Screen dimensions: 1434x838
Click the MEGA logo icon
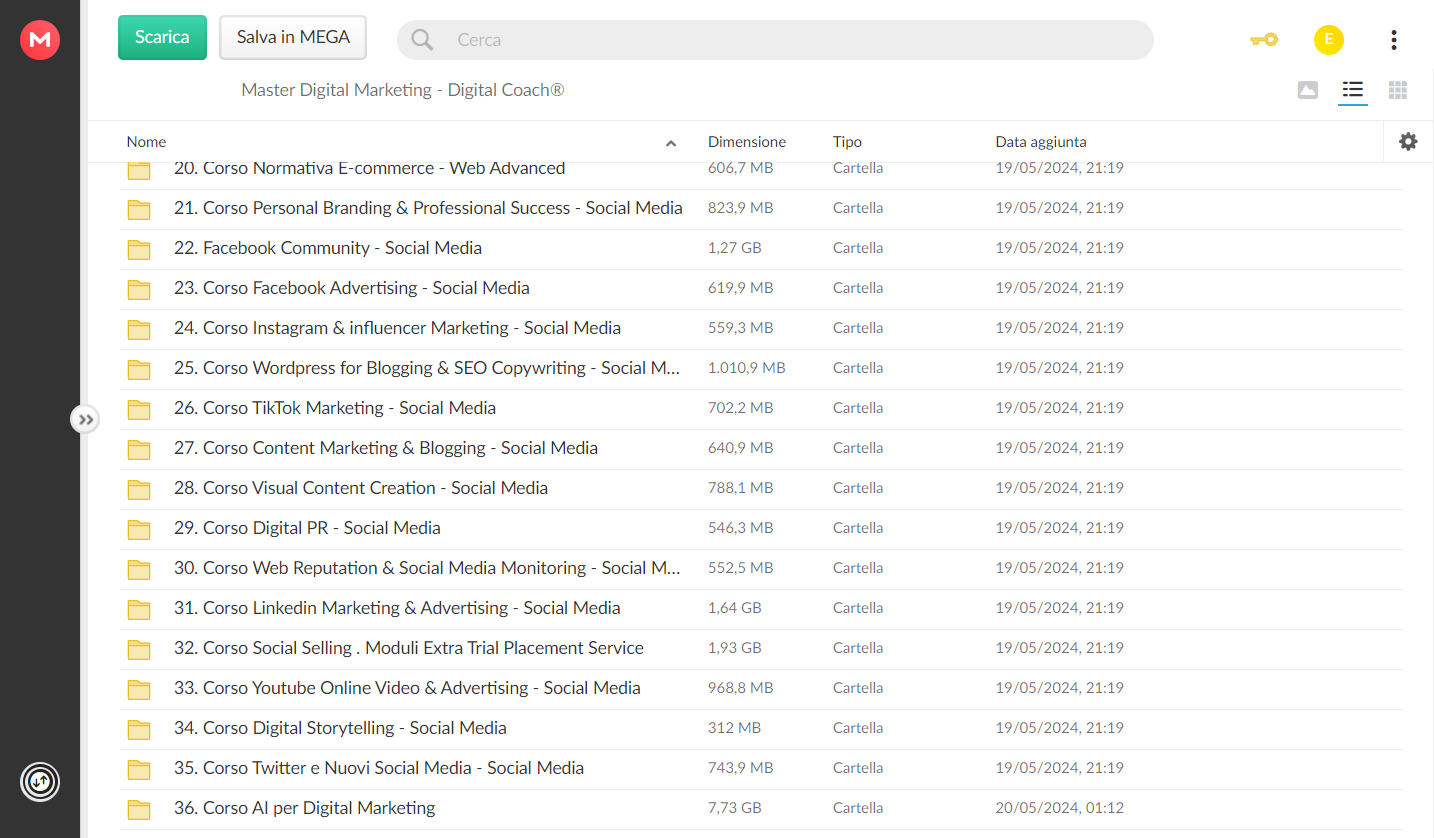(x=40, y=40)
